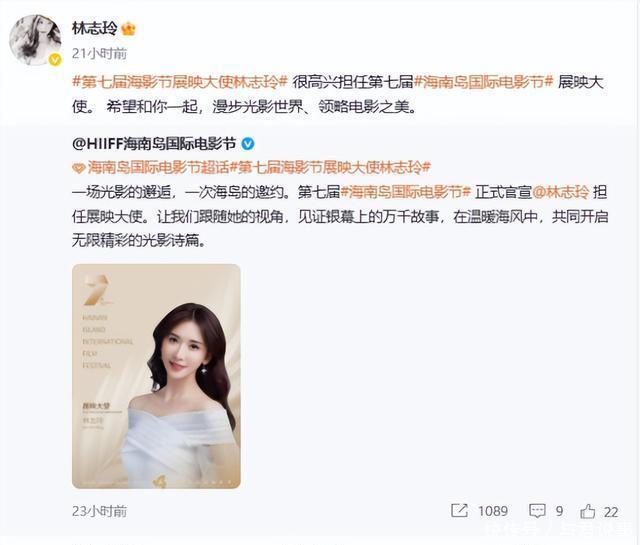Viewport: 640px width, 545px height.
Task: Click the super topic diamond icon
Action: pos(79,168)
